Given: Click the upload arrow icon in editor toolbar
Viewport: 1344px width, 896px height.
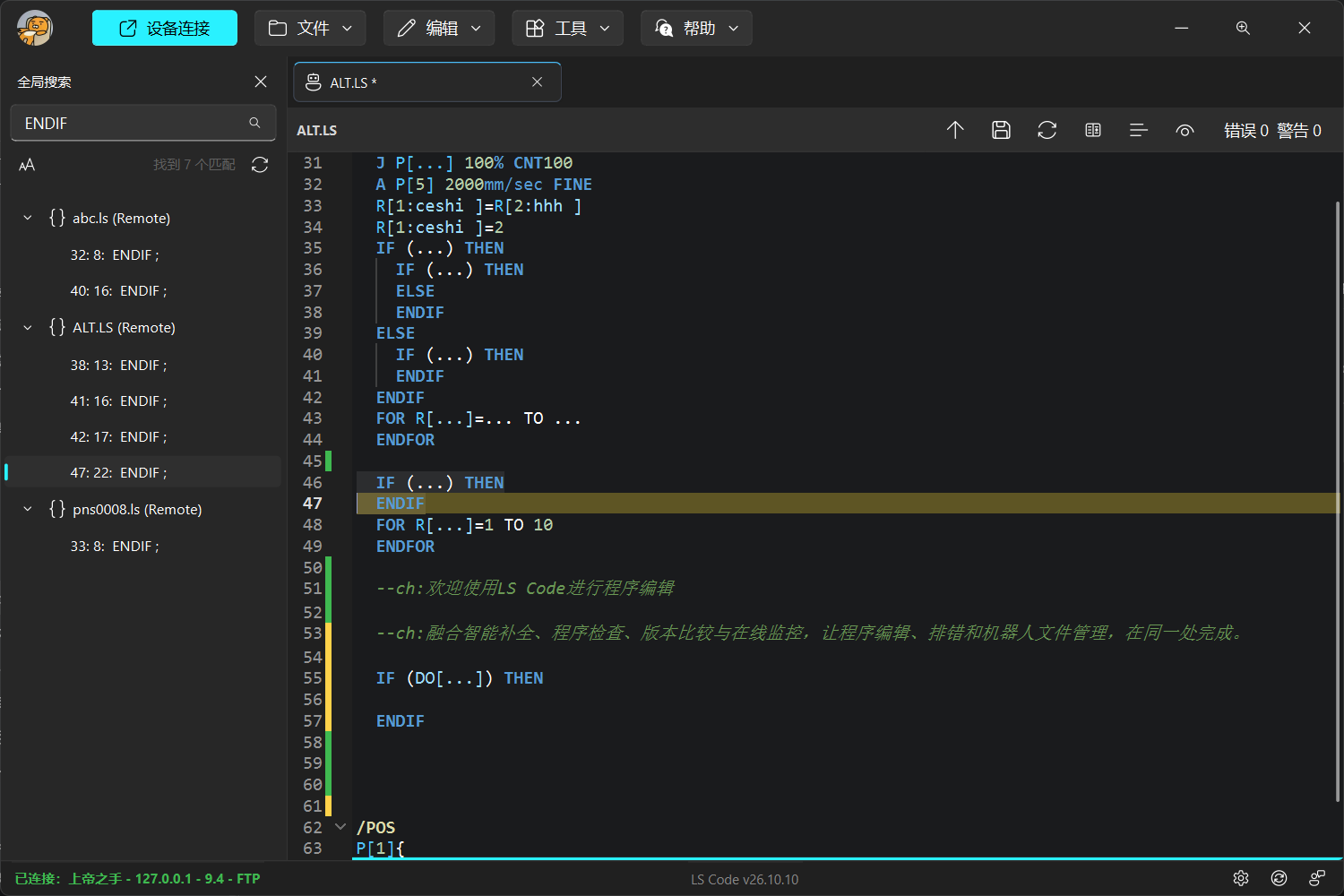Looking at the screenshot, I should click(x=955, y=130).
